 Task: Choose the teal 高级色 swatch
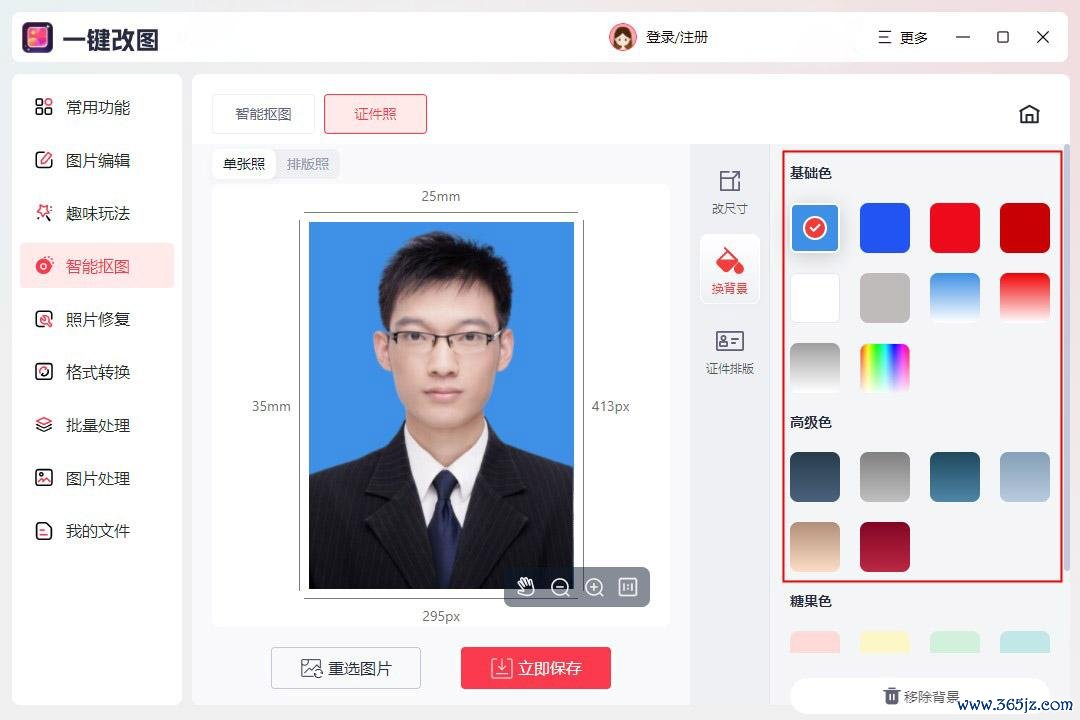[x=955, y=477]
